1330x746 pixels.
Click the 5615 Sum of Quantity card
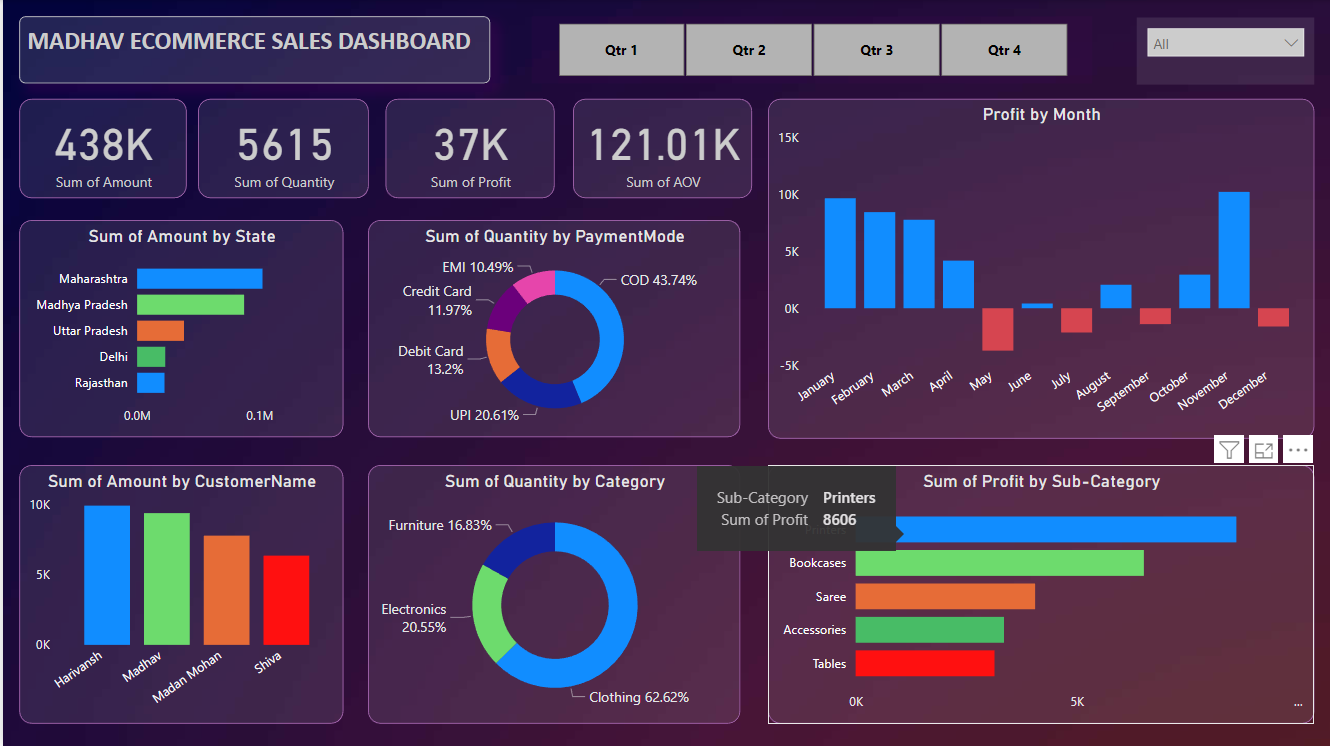click(x=283, y=148)
